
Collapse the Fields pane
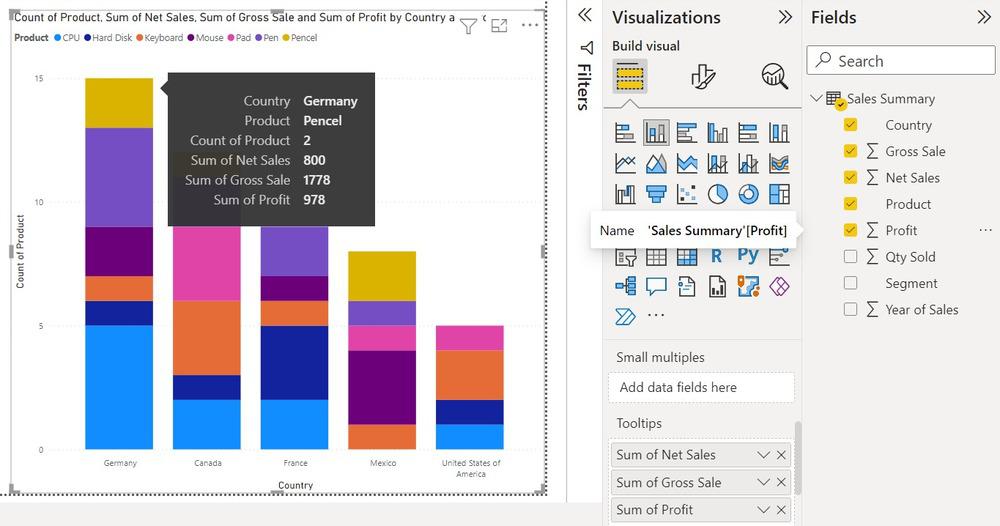click(x=984, y=17)
